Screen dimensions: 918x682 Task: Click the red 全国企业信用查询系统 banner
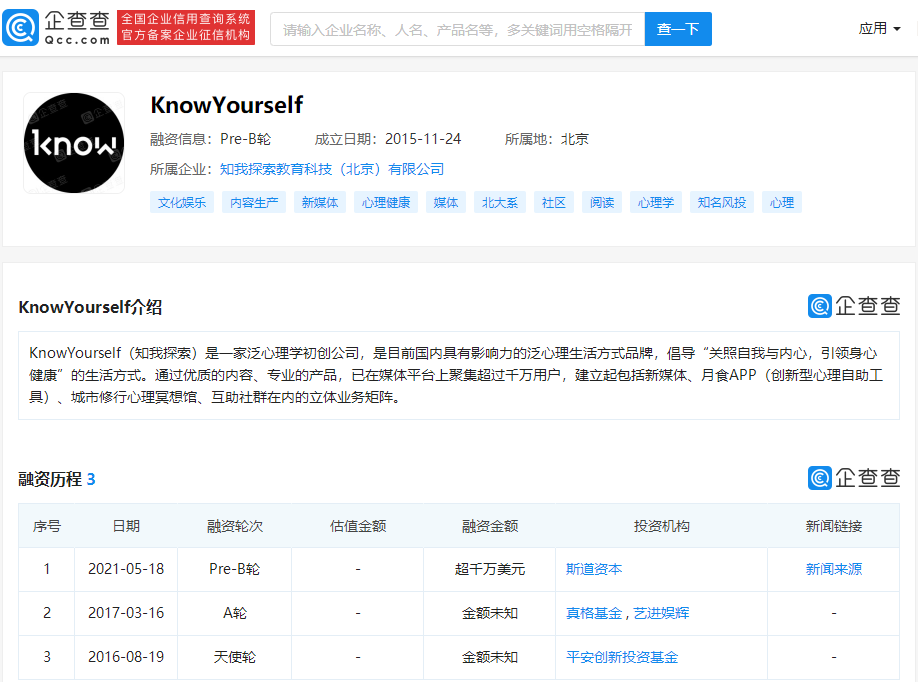(186, 28)
